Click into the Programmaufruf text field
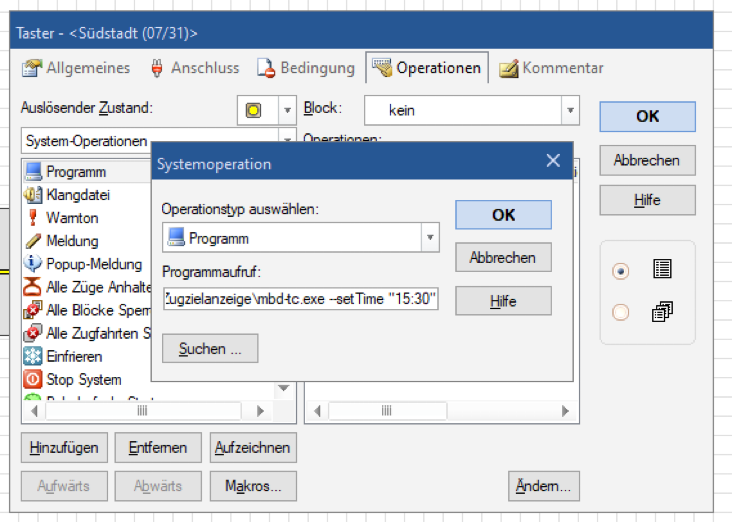Image resolution: width=732 pixels, height=522 pixels. coord(301,299)
